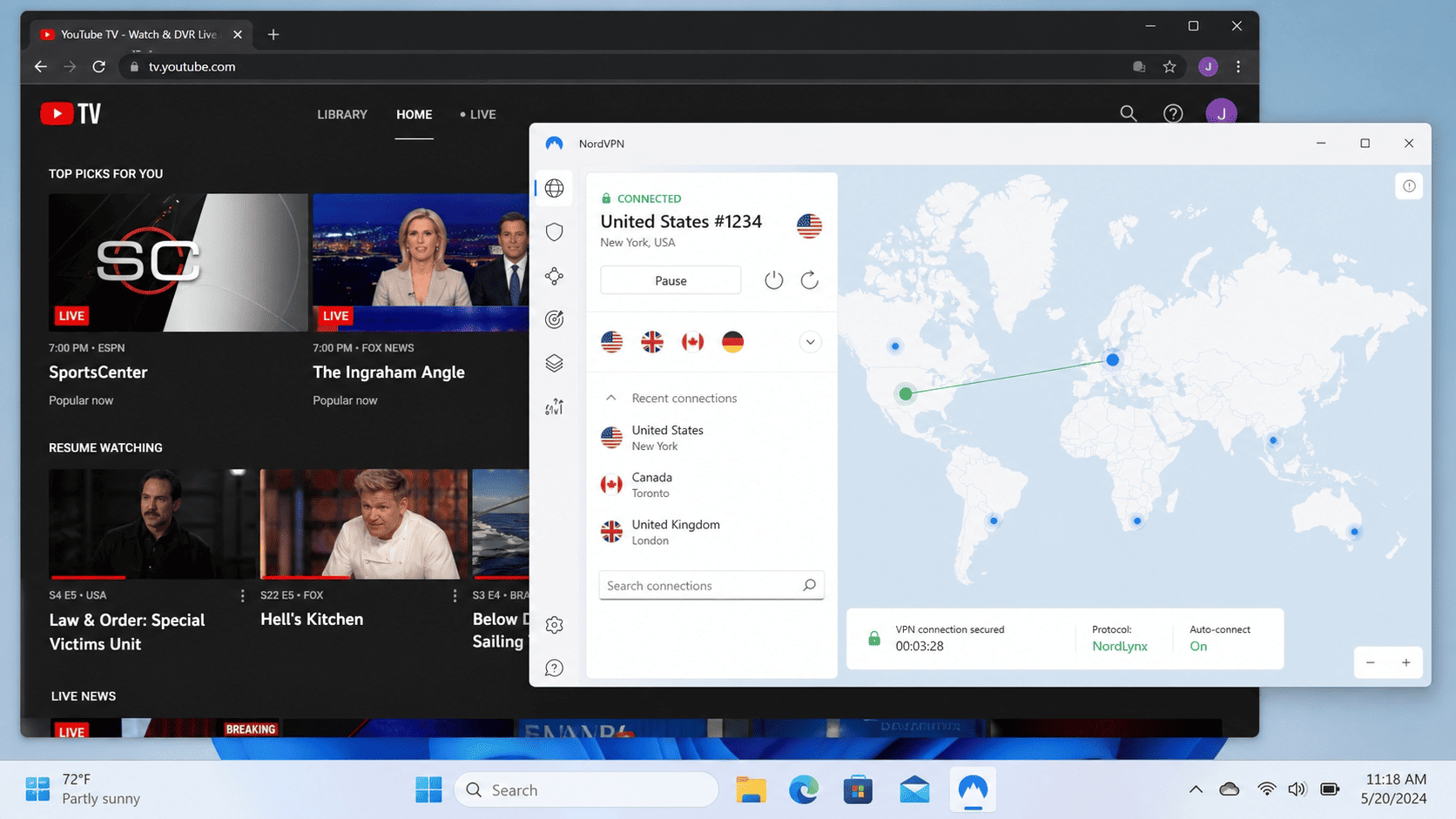
Task: Zoom in the NordVPN map with plus
Action: coord(1406,662)
